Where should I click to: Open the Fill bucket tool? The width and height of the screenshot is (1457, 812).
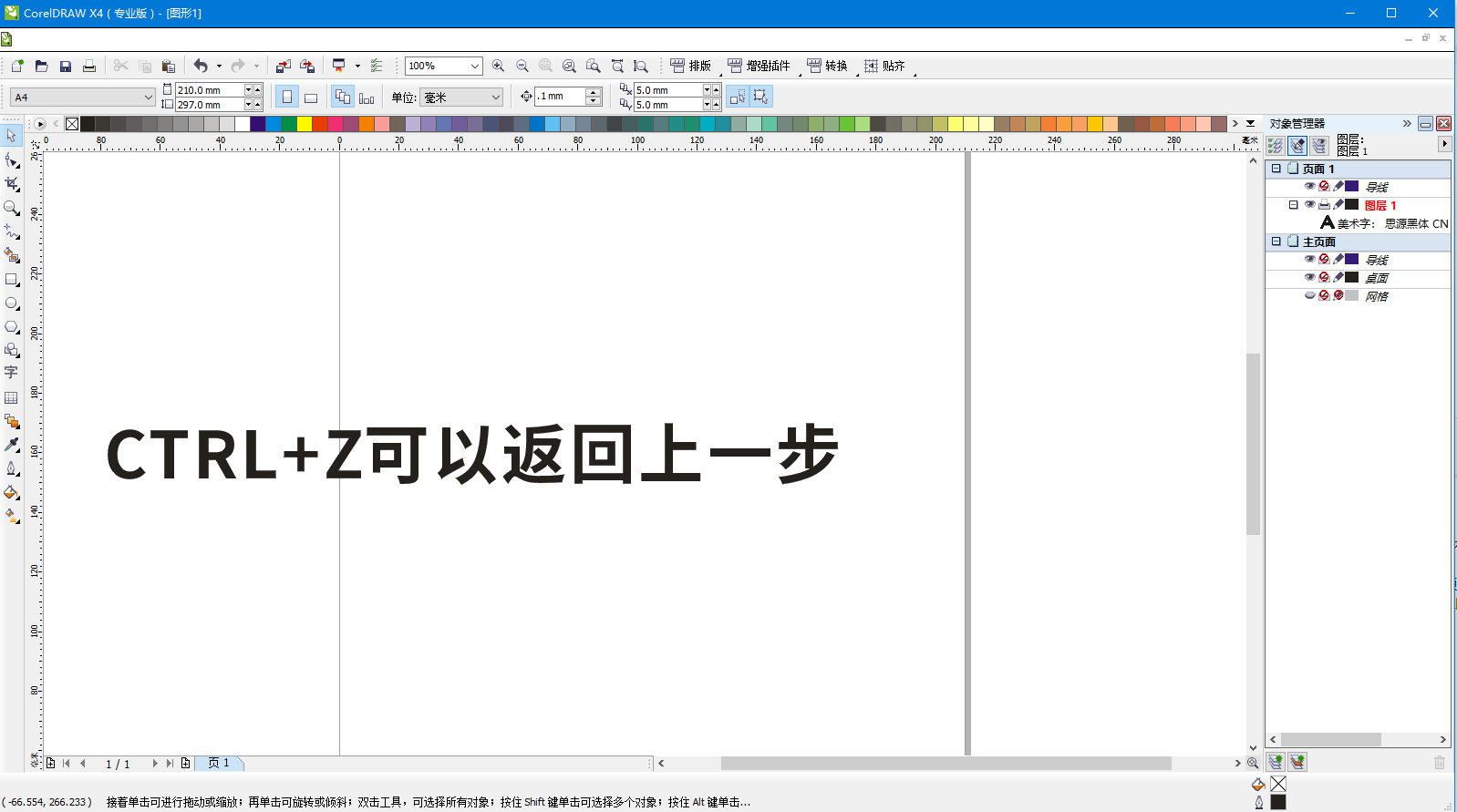11,492
